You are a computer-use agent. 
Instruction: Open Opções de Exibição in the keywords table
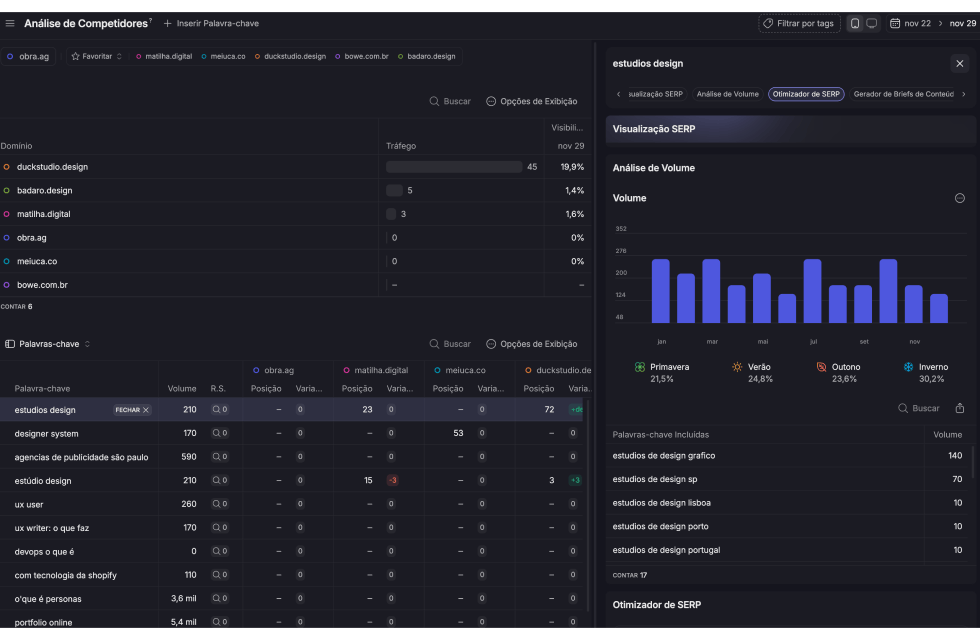(x=531, y=344)
